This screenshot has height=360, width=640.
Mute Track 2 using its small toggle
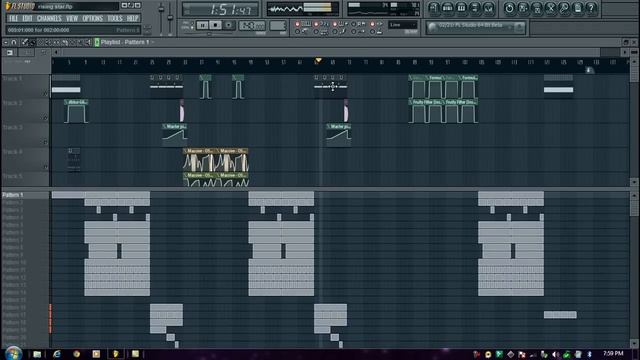click(x=45, y=118)
